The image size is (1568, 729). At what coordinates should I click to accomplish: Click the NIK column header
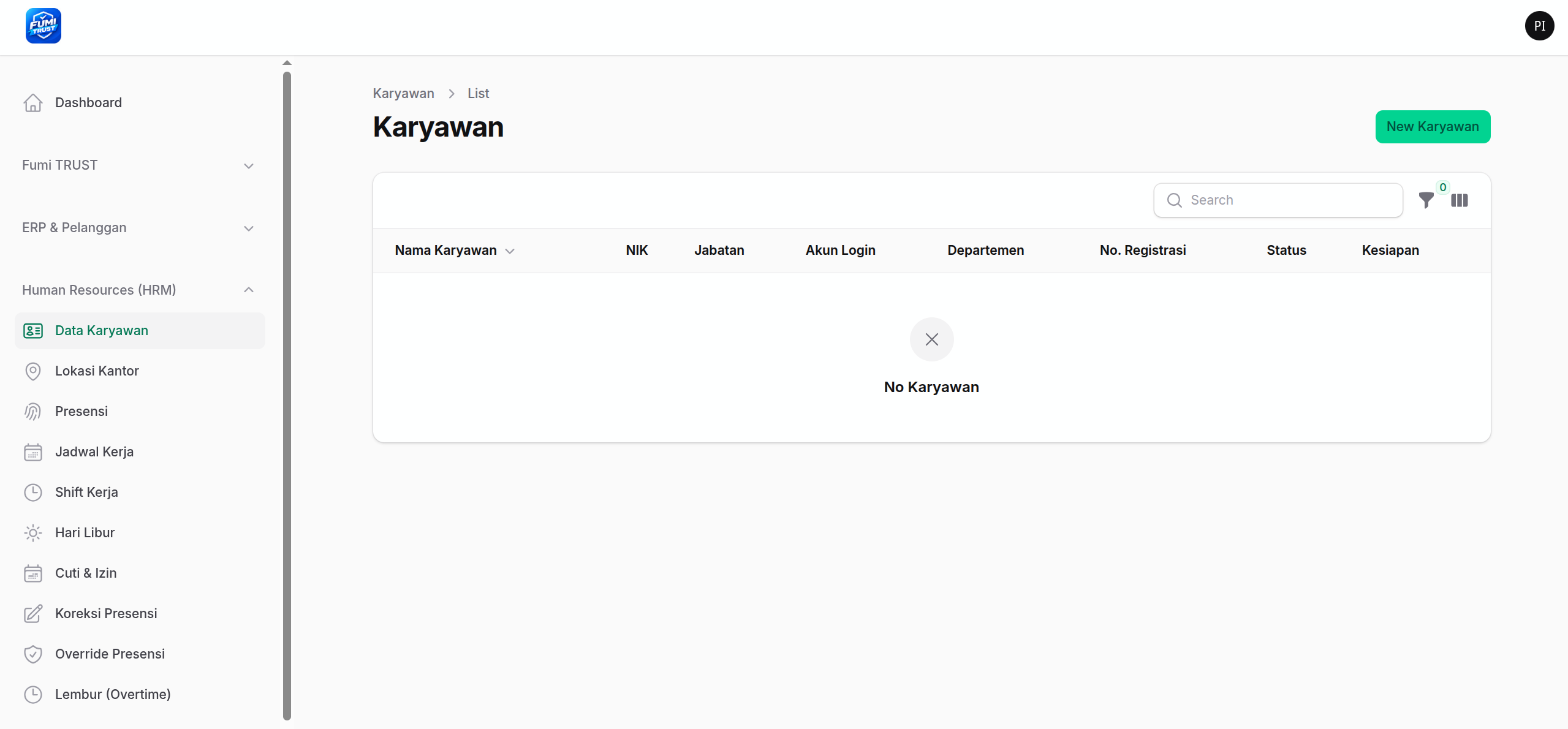(636, 251)
